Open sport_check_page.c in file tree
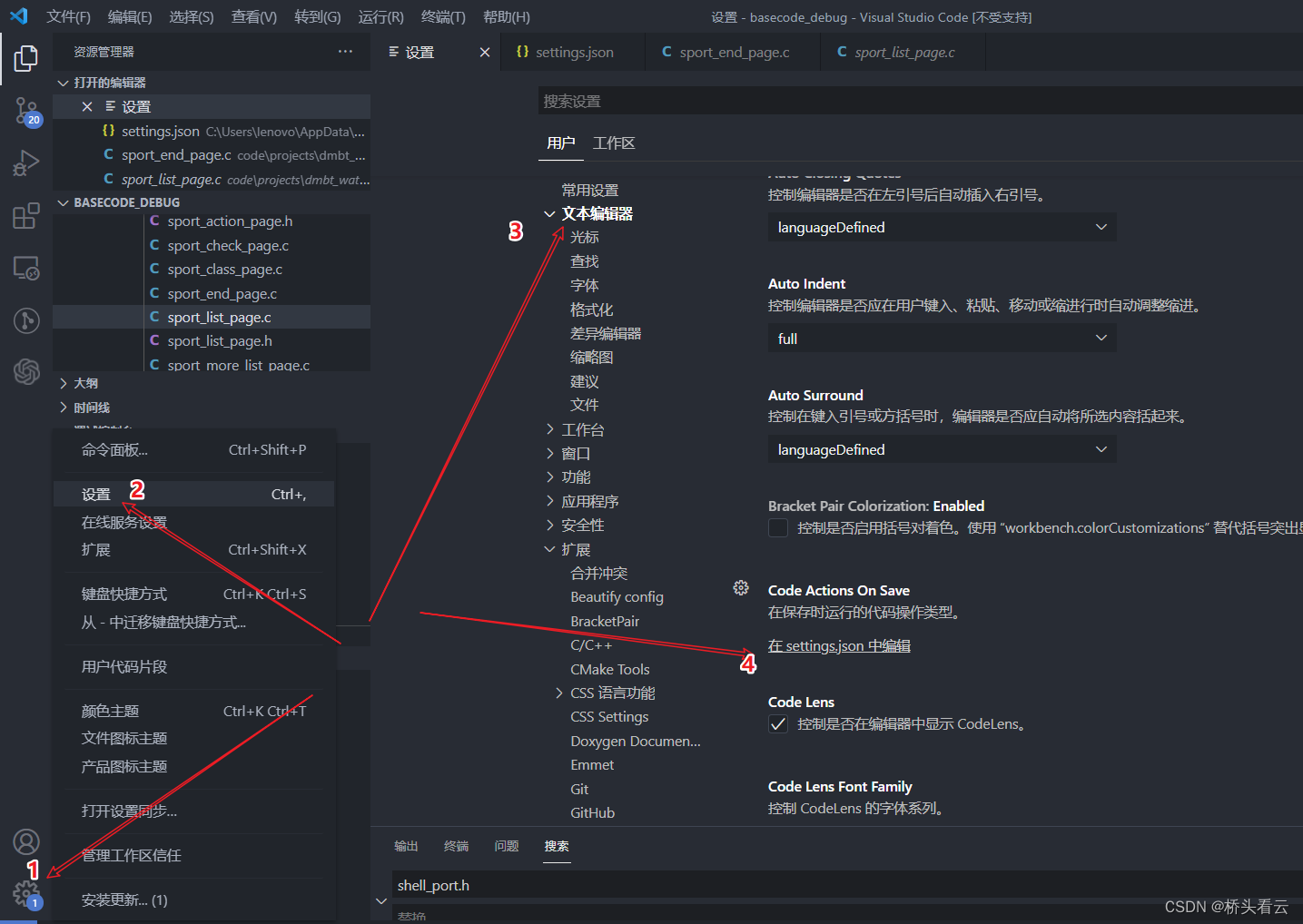Viewport: 1303px width, 924px height. click(x=228, y=246)
